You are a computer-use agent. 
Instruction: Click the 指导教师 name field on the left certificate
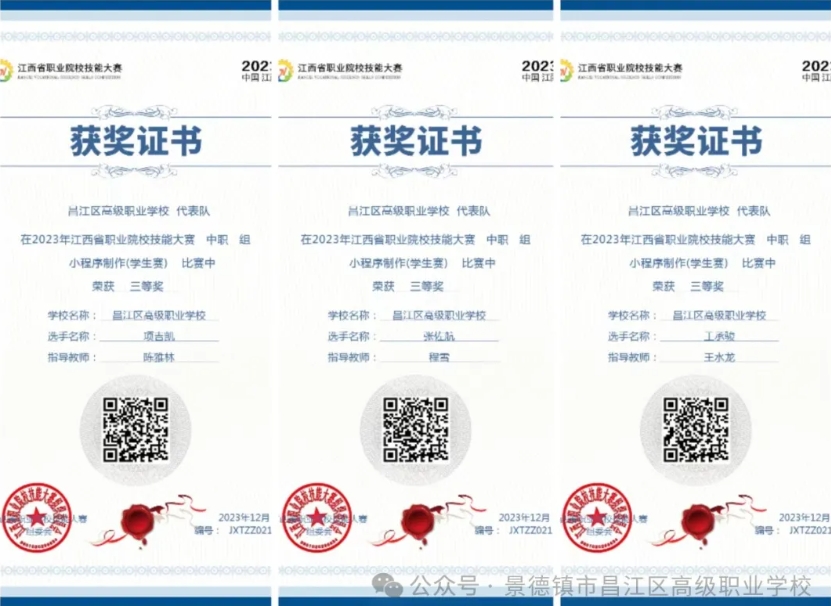[x=159, y=357]
